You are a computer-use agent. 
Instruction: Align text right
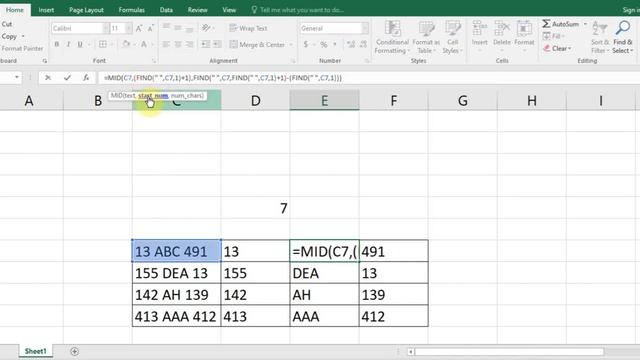189,44
